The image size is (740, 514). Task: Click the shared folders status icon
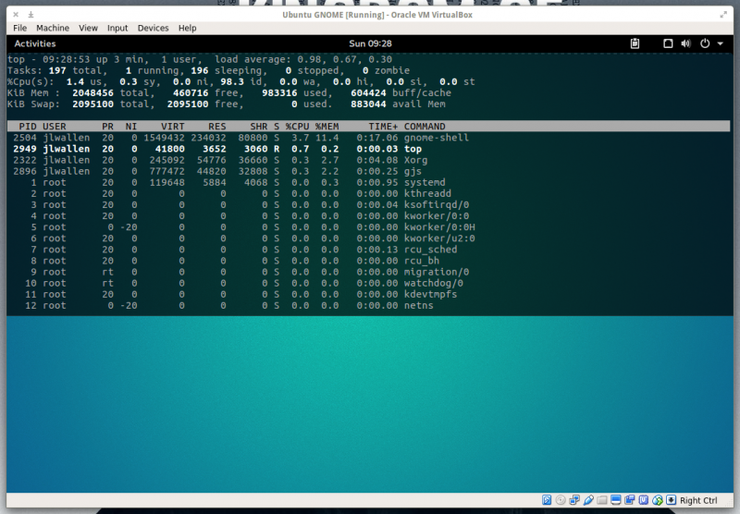pyautogui.click(x=602, y=500)
